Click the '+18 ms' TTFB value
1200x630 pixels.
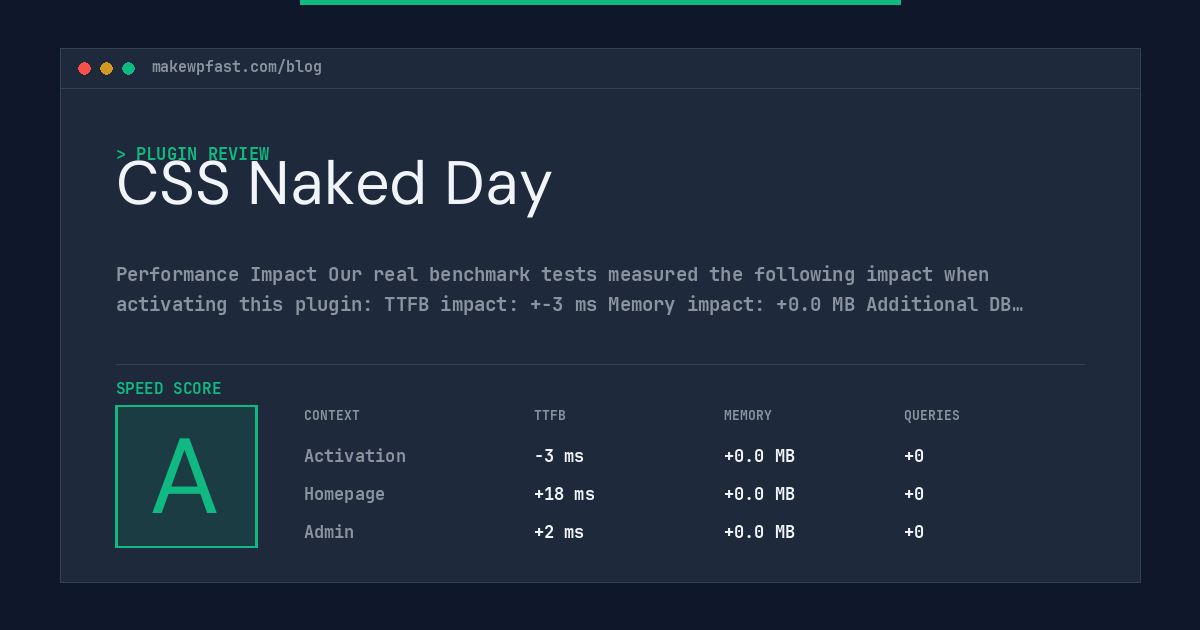pos(564,494)
